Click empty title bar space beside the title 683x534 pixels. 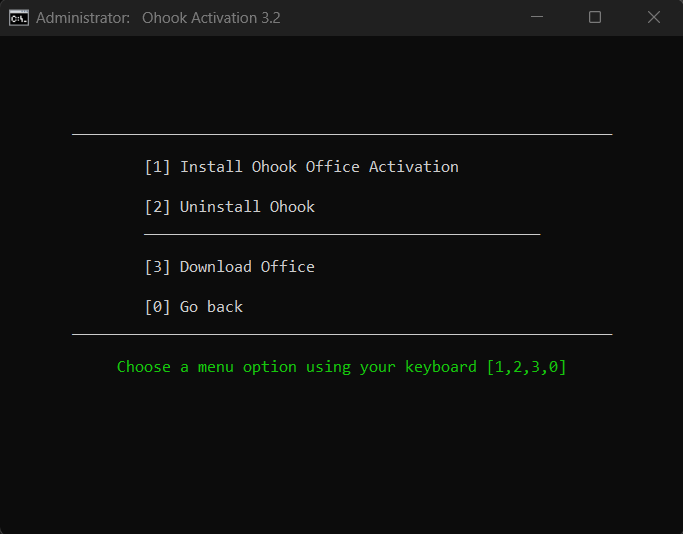(400, 17)
